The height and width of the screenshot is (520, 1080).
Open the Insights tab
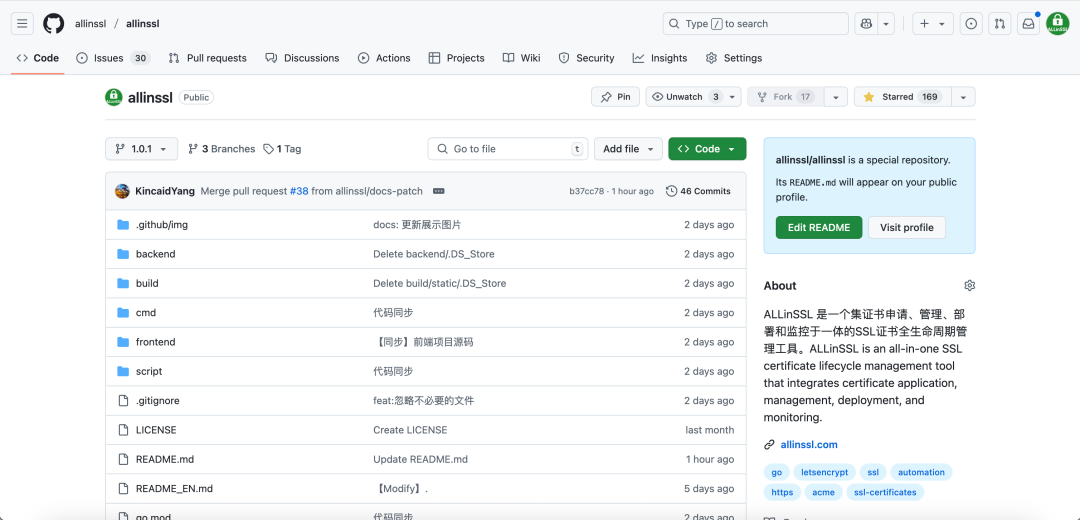[660, 58]
